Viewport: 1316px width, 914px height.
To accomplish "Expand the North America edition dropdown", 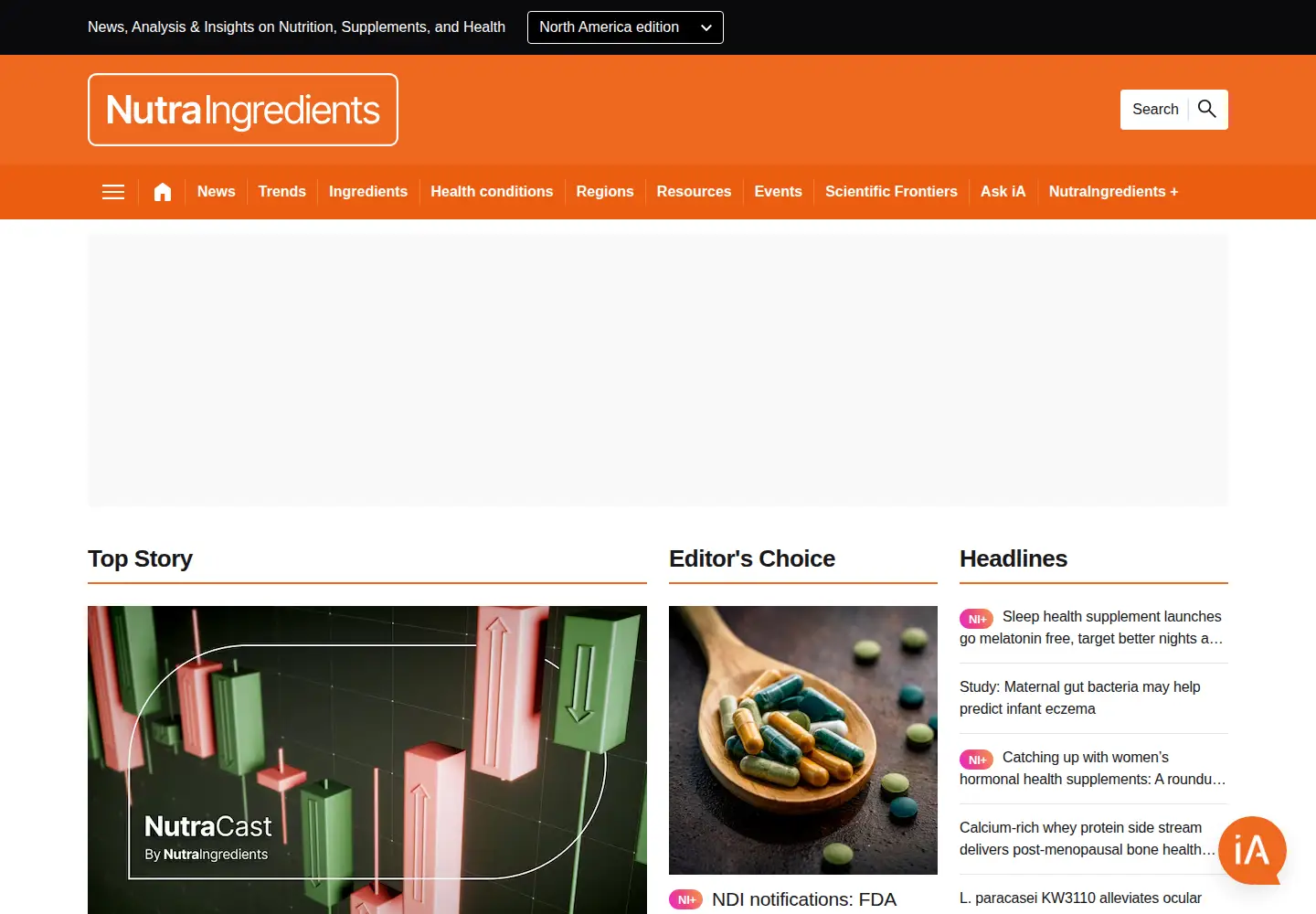I will (x=625, y=27).
